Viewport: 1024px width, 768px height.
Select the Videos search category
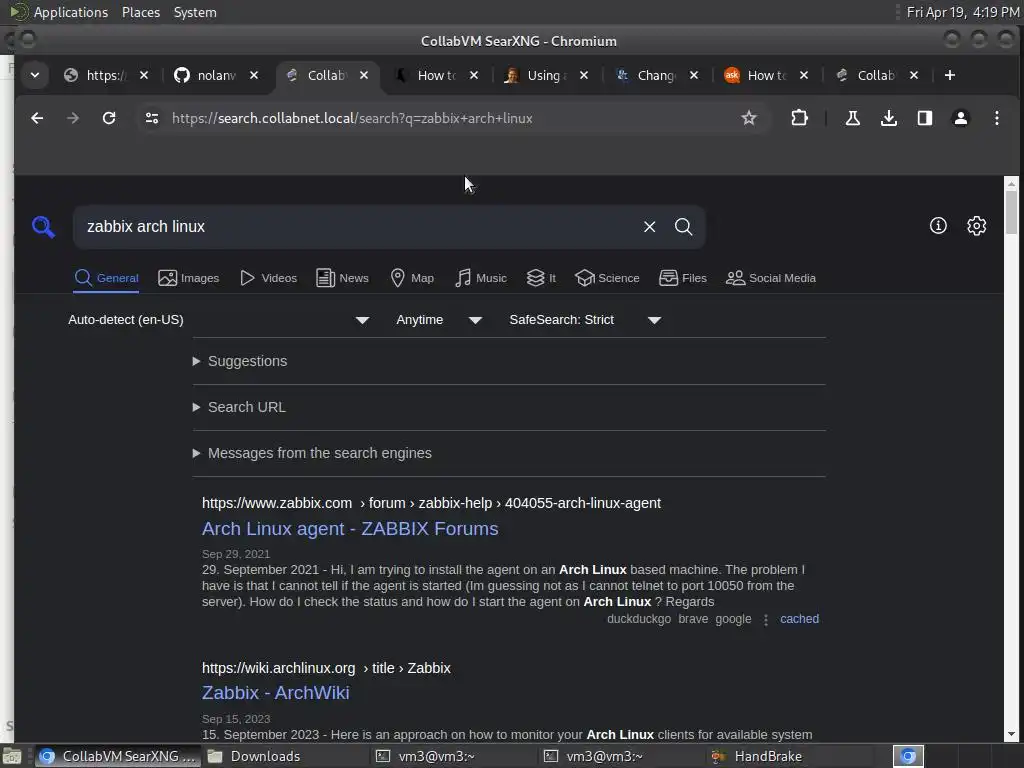point(268,278)
